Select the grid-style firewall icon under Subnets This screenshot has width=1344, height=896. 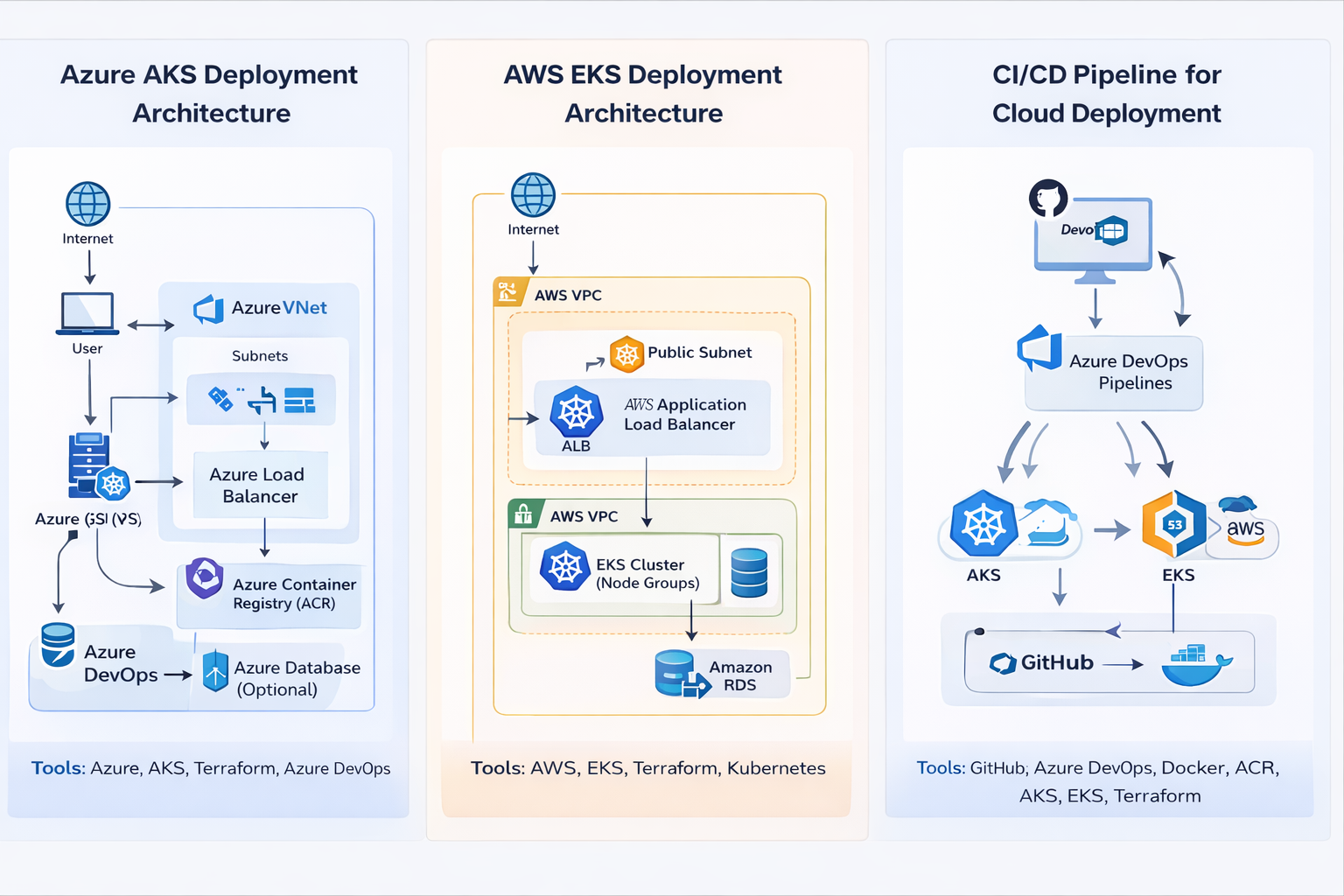[x=299, y=400]
